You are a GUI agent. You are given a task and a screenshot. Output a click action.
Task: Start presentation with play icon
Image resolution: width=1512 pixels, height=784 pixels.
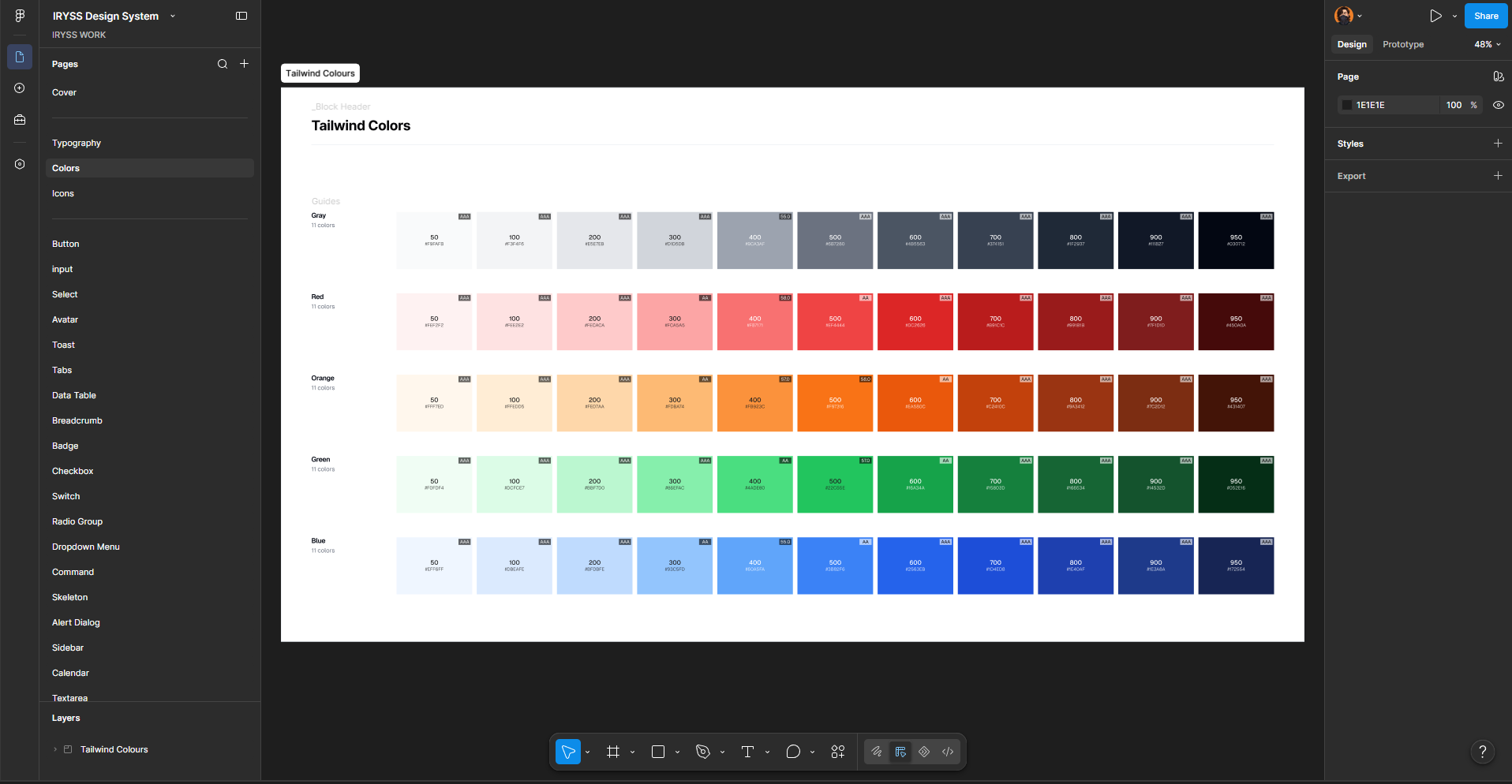click(x=1436, y=16)
